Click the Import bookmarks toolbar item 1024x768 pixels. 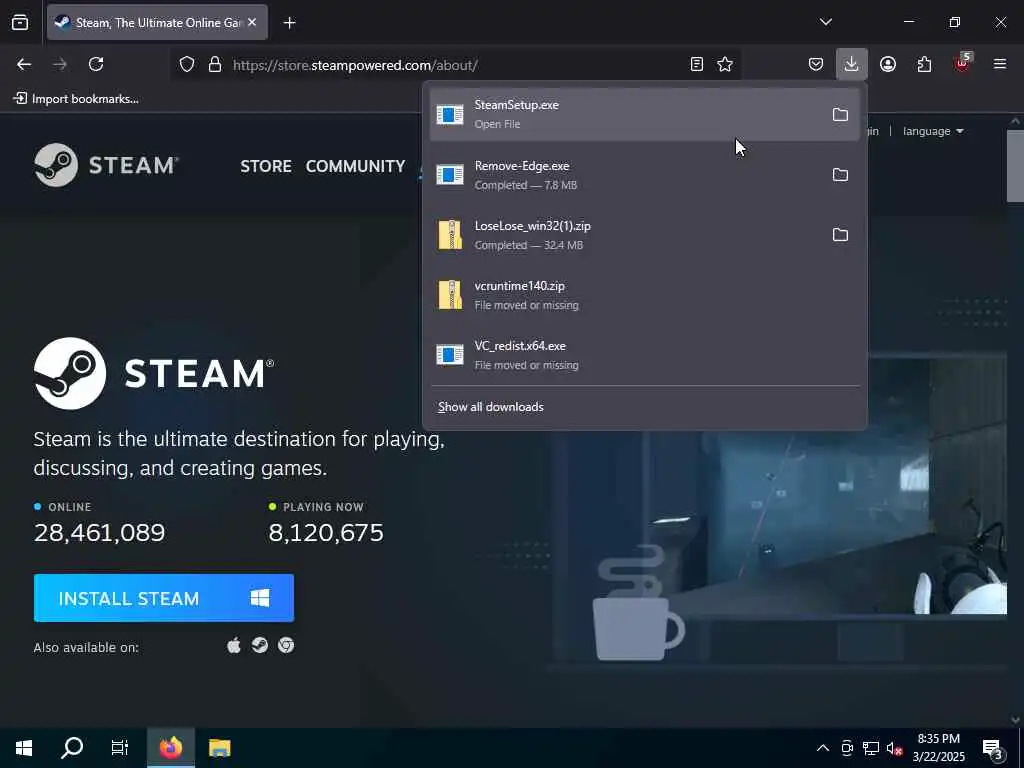(76, 99)
